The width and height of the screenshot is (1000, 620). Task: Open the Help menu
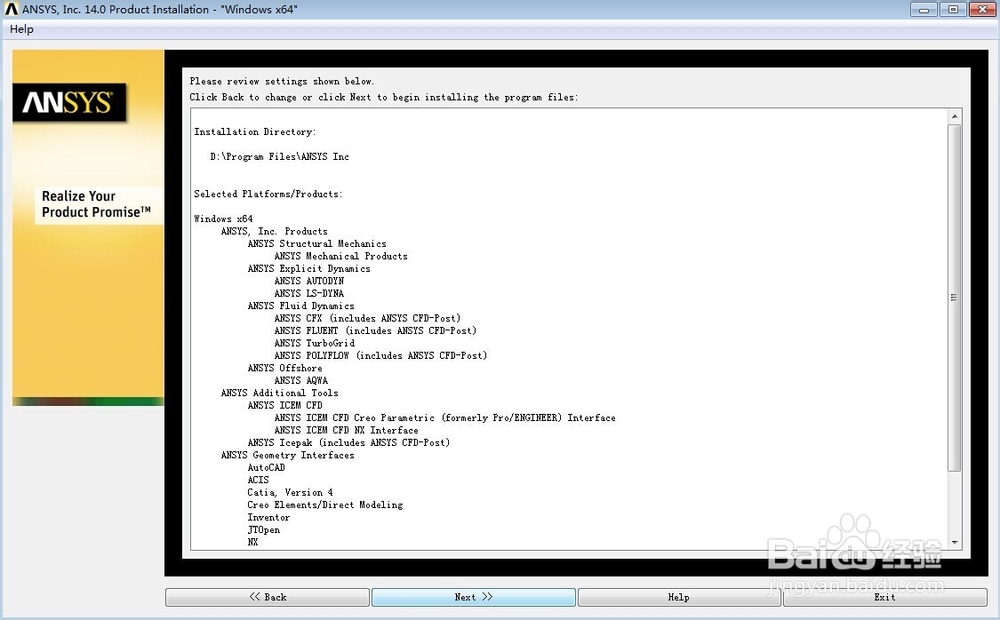click(22, 29)
